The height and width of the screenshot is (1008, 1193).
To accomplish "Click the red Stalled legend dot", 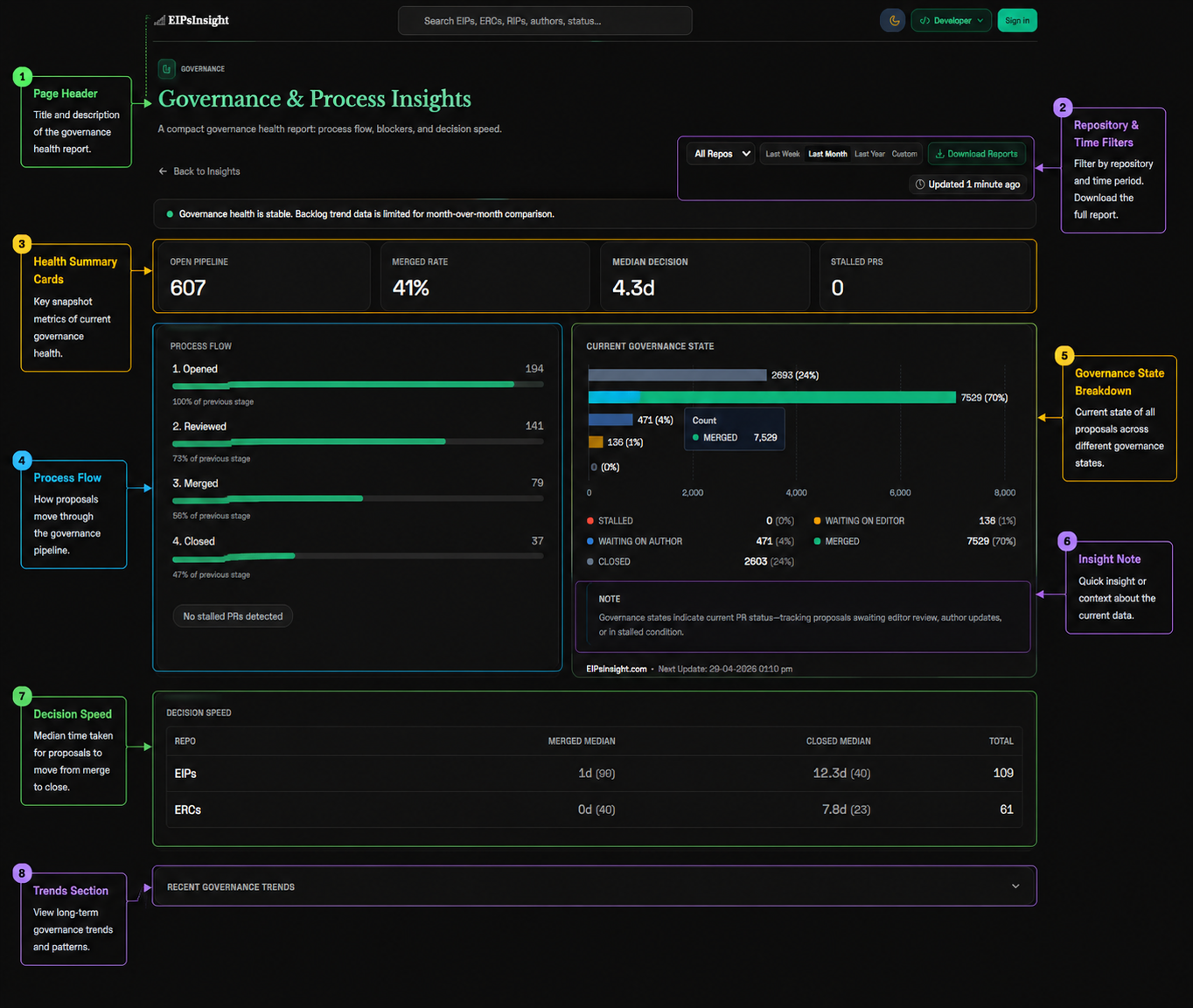I will [590, 521].
